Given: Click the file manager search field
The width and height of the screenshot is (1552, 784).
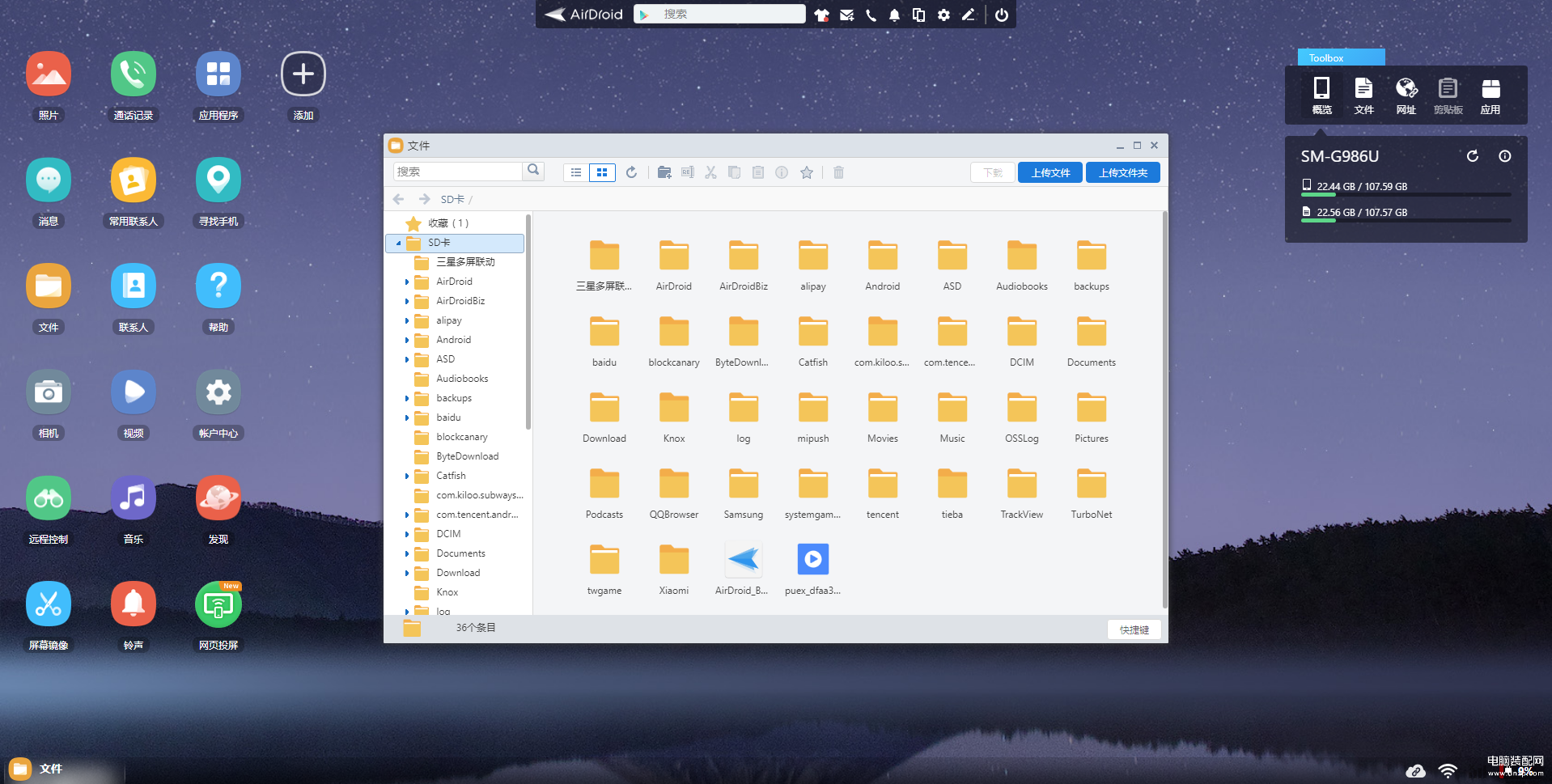Looking at the screenshot, I should pyautogui.click(x=458, y=172).
